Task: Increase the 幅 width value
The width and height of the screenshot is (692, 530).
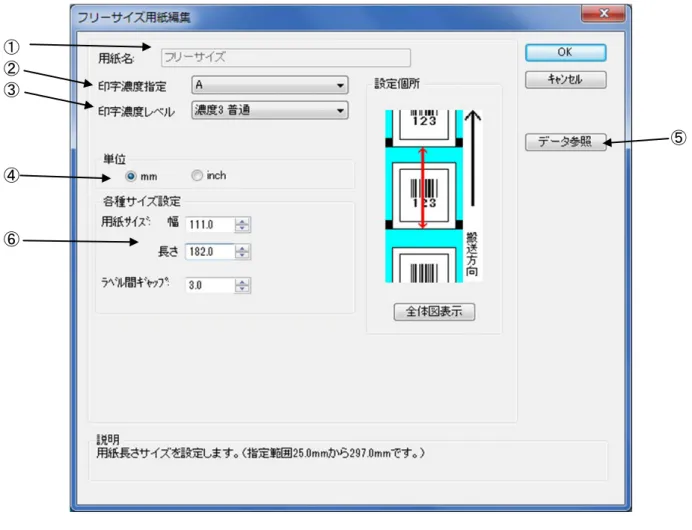Action: coord(242,221)
